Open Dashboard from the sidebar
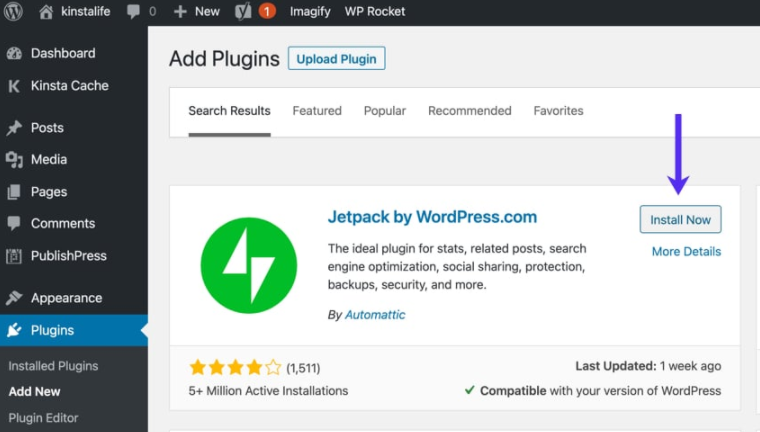Screen dimensions: 760x432 click(62, 53)
